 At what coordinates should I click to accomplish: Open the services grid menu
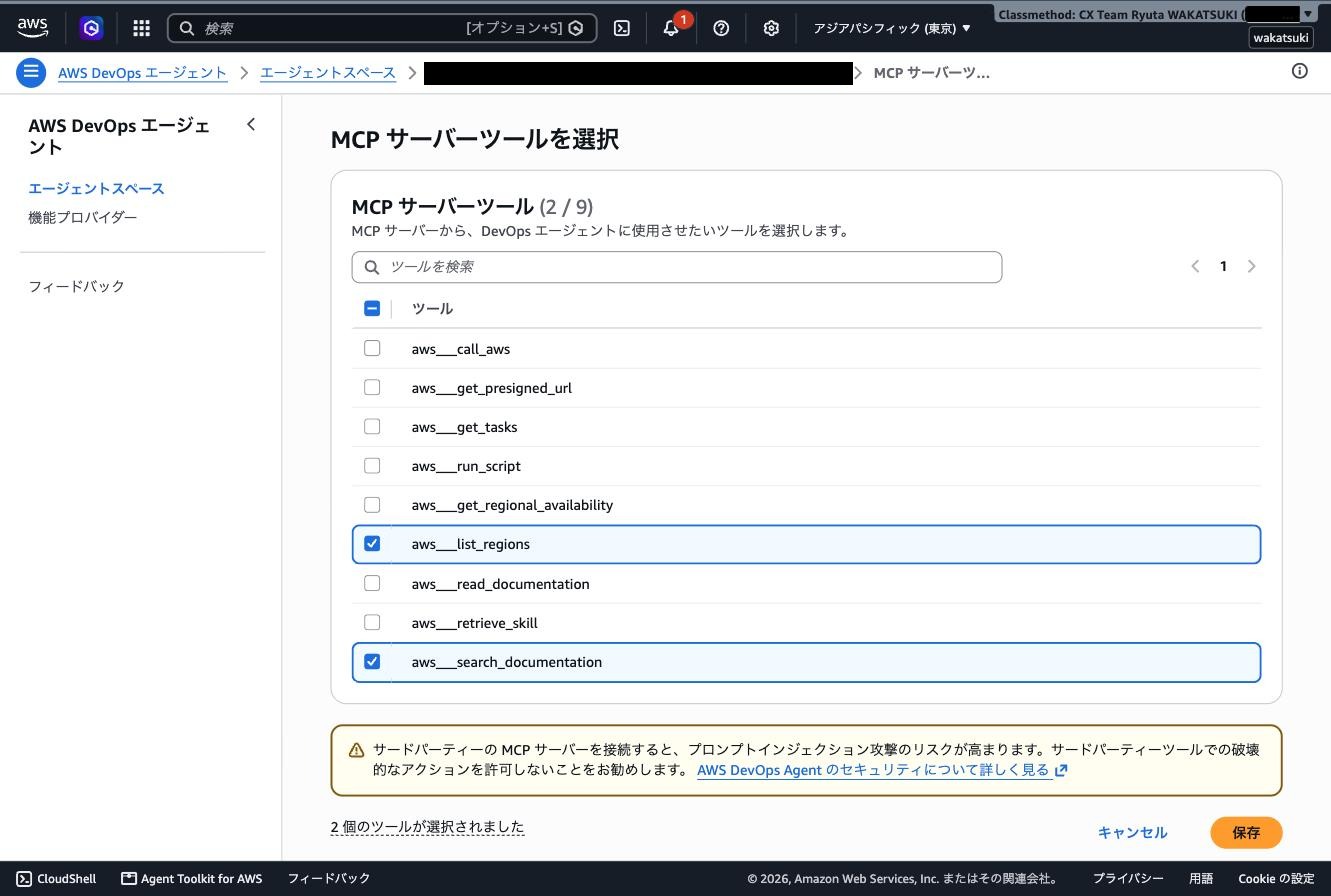coord(142,28)
